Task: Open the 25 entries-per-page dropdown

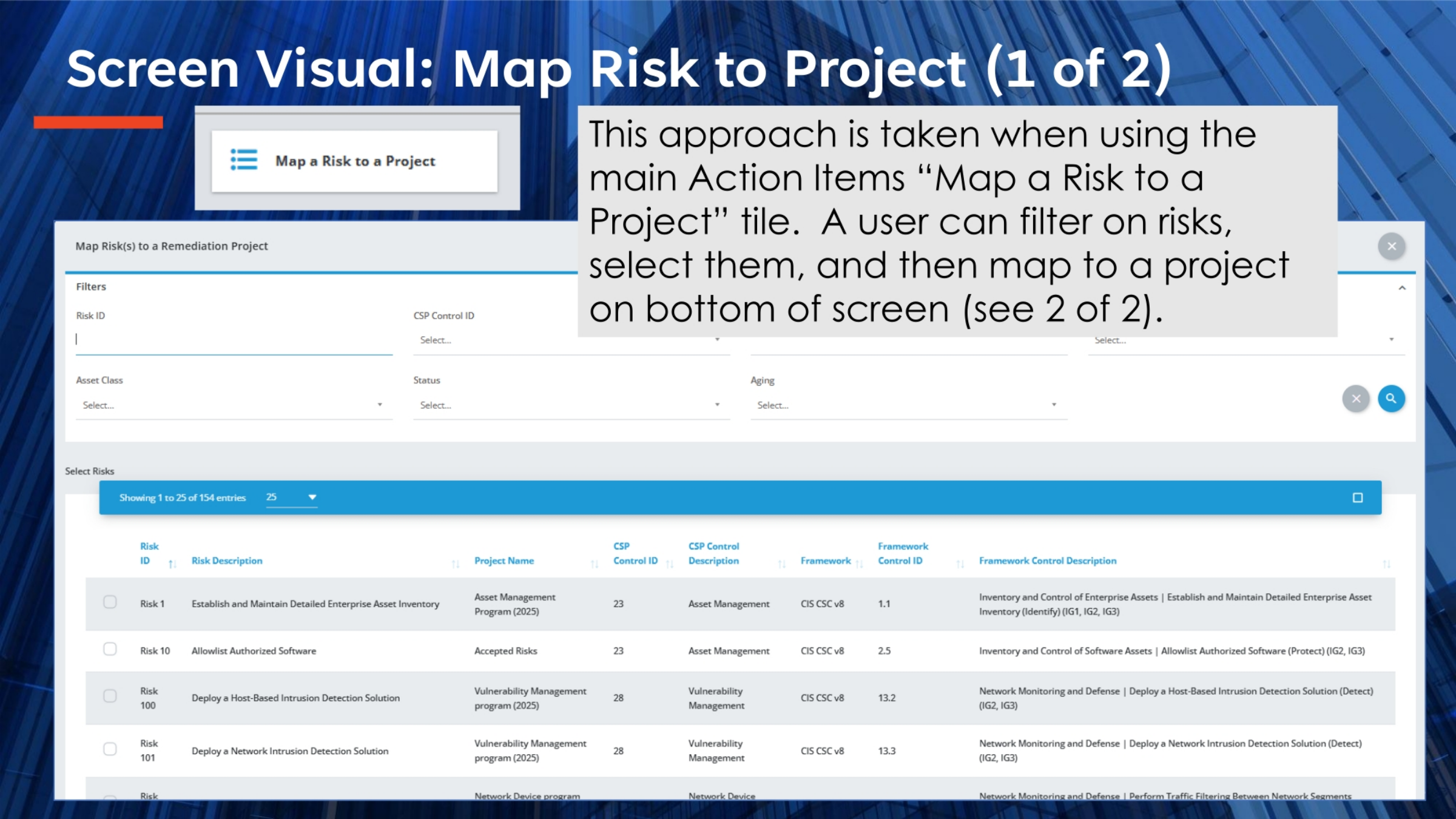Action: click(x=291, y=497)
